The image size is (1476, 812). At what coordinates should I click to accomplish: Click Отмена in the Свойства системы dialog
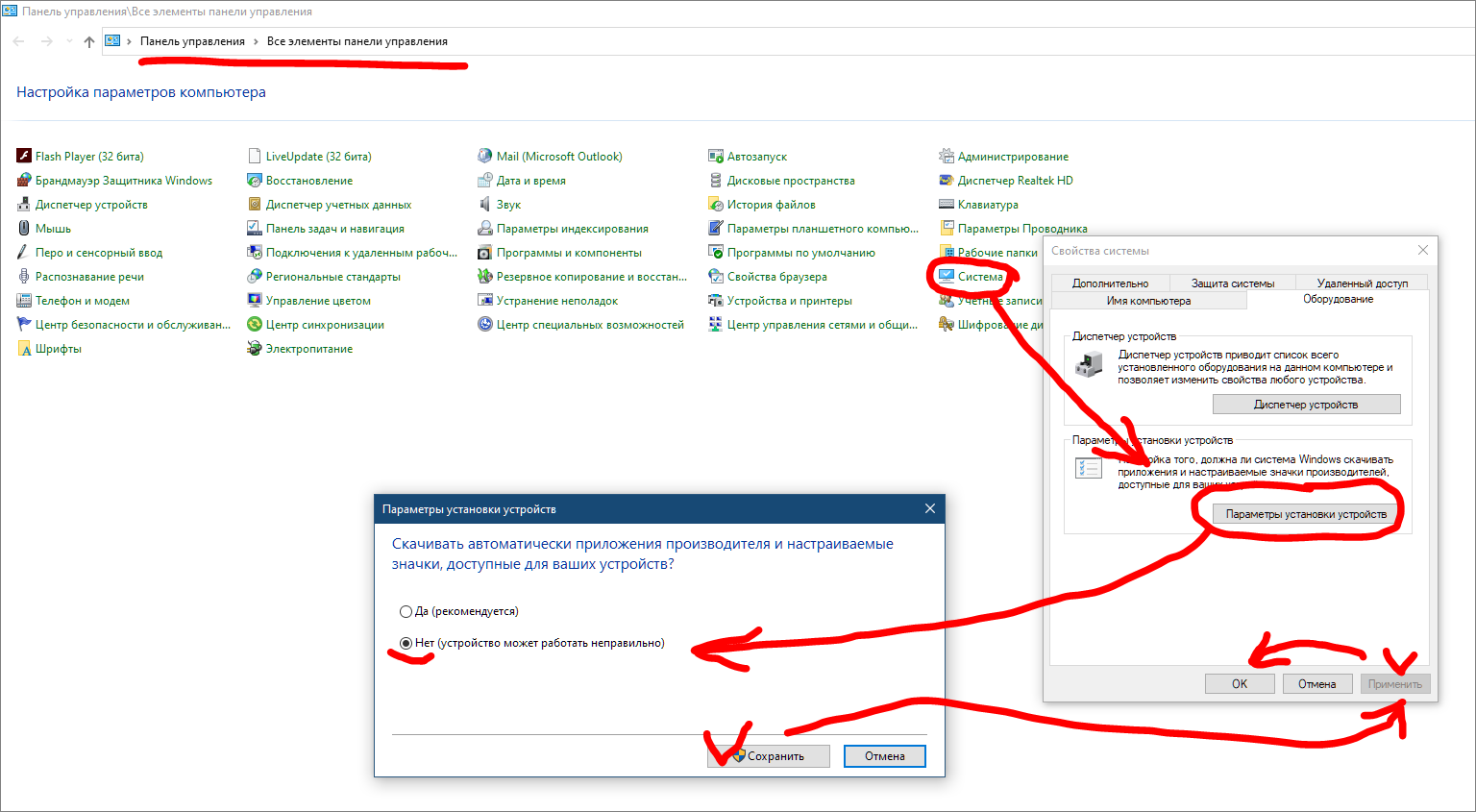pos(1316,684)
